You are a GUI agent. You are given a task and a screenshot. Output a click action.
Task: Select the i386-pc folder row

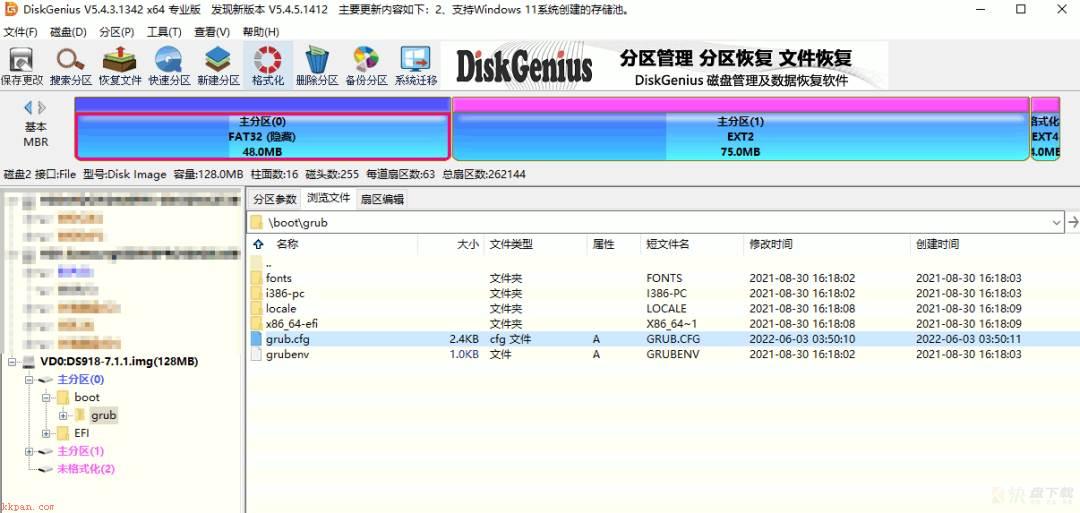[x=663, y=293]
